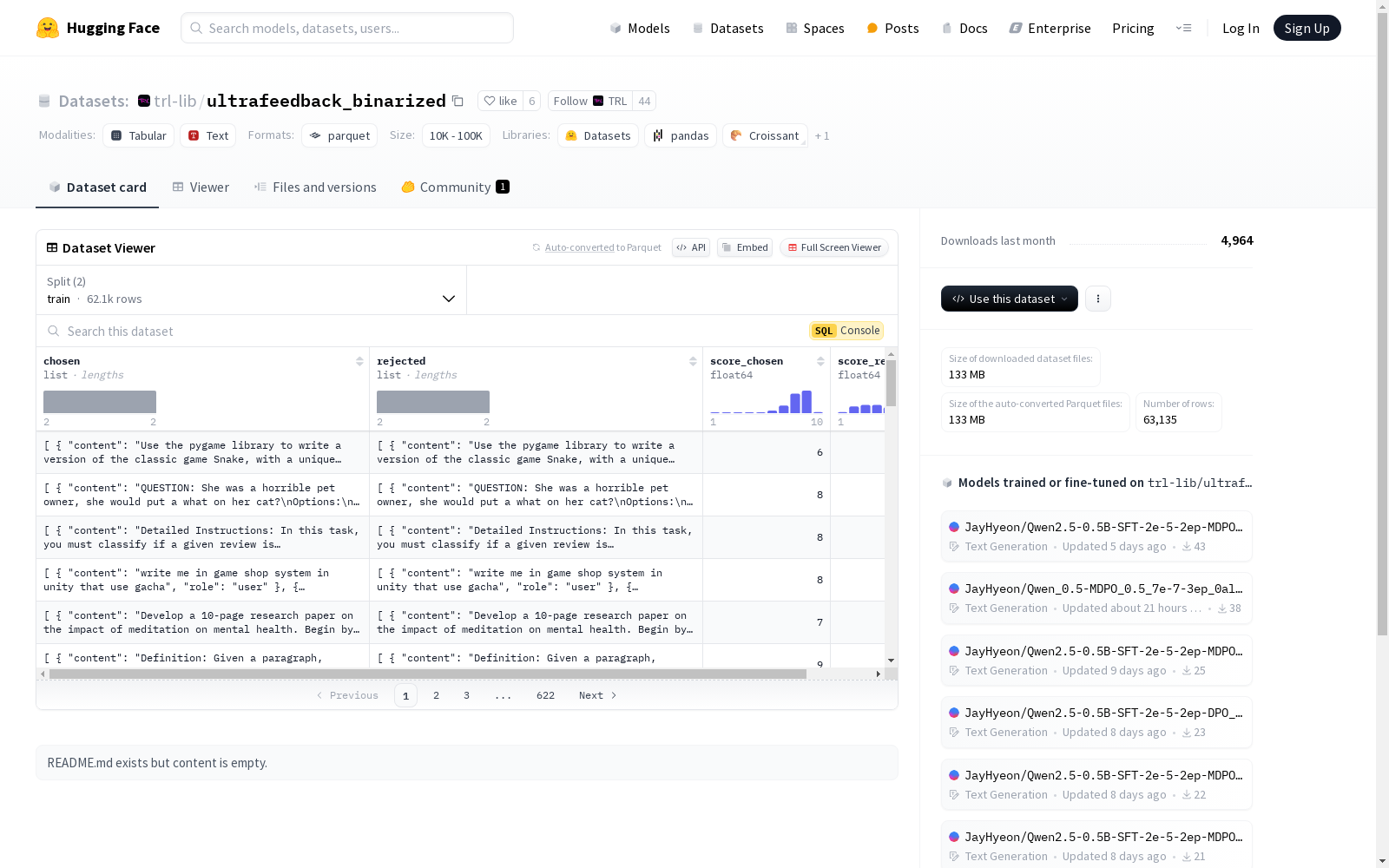Open the navigation extra menu icon
The width and height of the screenshot is (1389, 868).
point(1183,28)
